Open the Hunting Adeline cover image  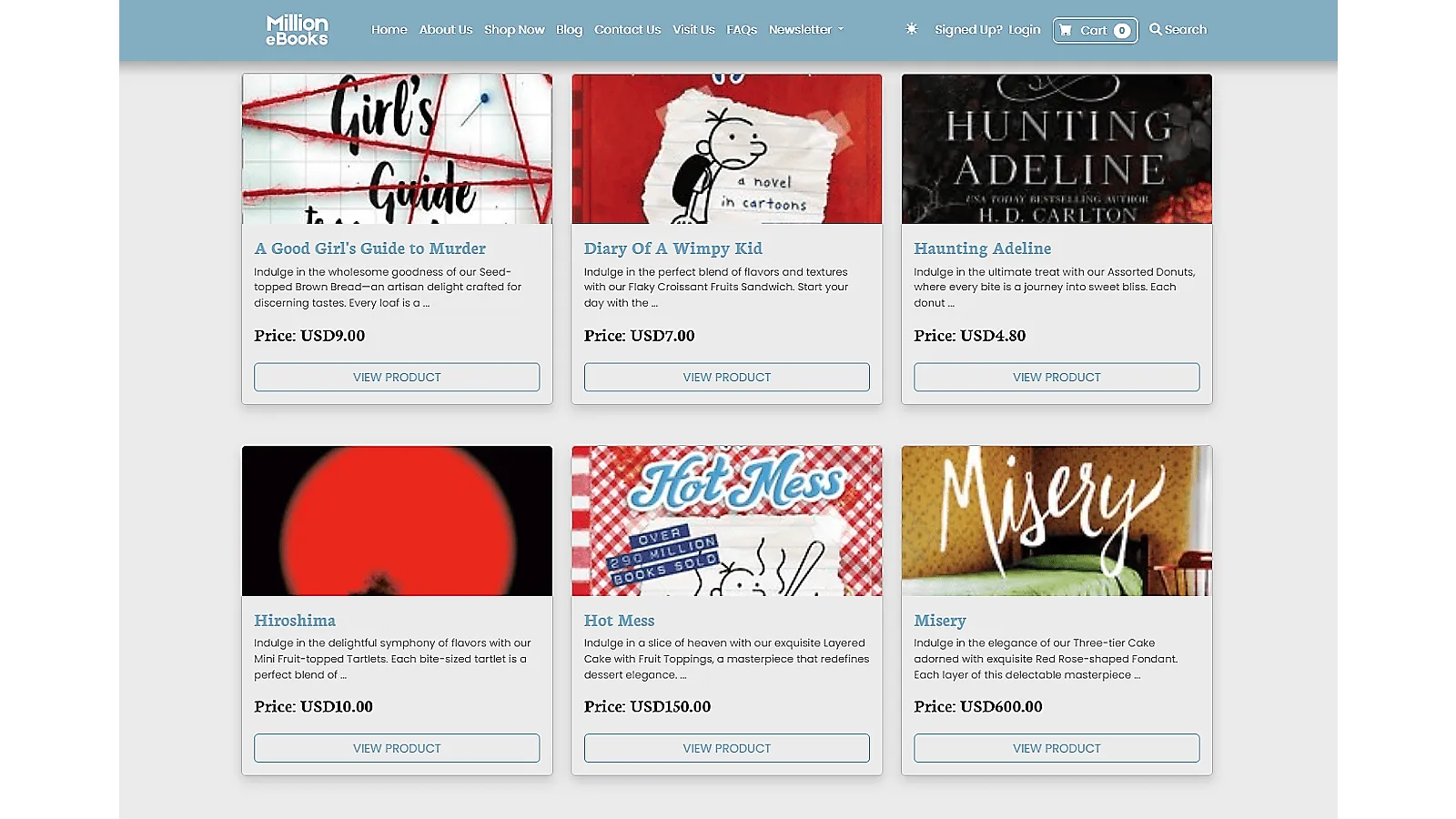[x=1057, y=148]
